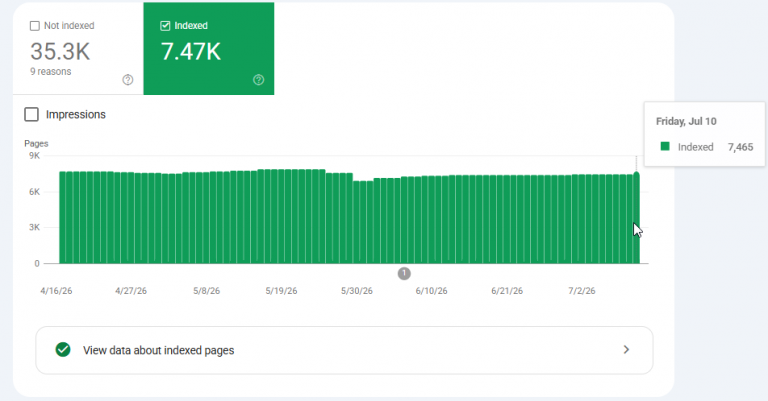Select the 7.47K indexed count
Image resolution: width=768 pixels, height=401 pixels.
pos(191,51)
